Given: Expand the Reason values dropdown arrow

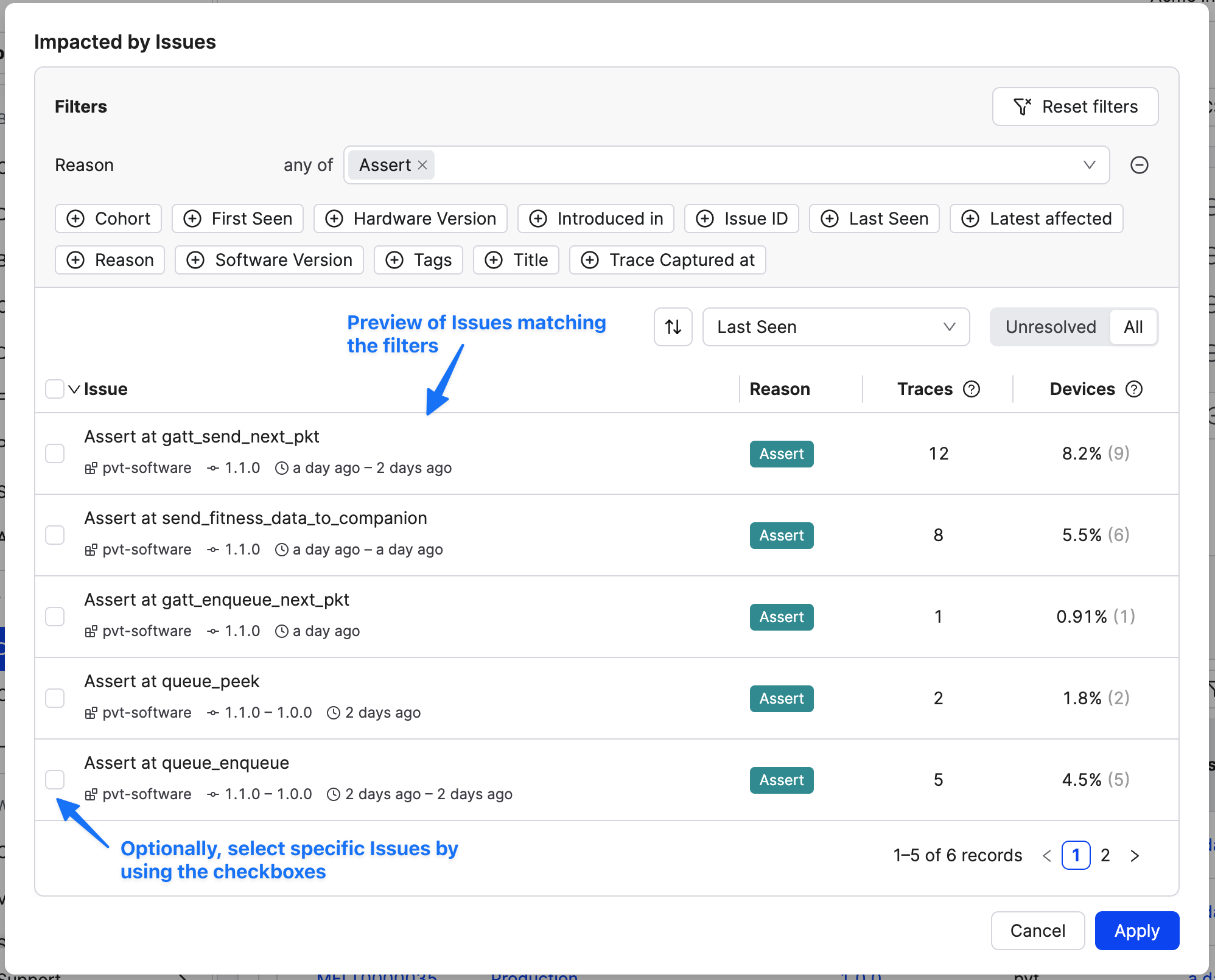Looking at the screenshot, I should (x=1089, y=165).
